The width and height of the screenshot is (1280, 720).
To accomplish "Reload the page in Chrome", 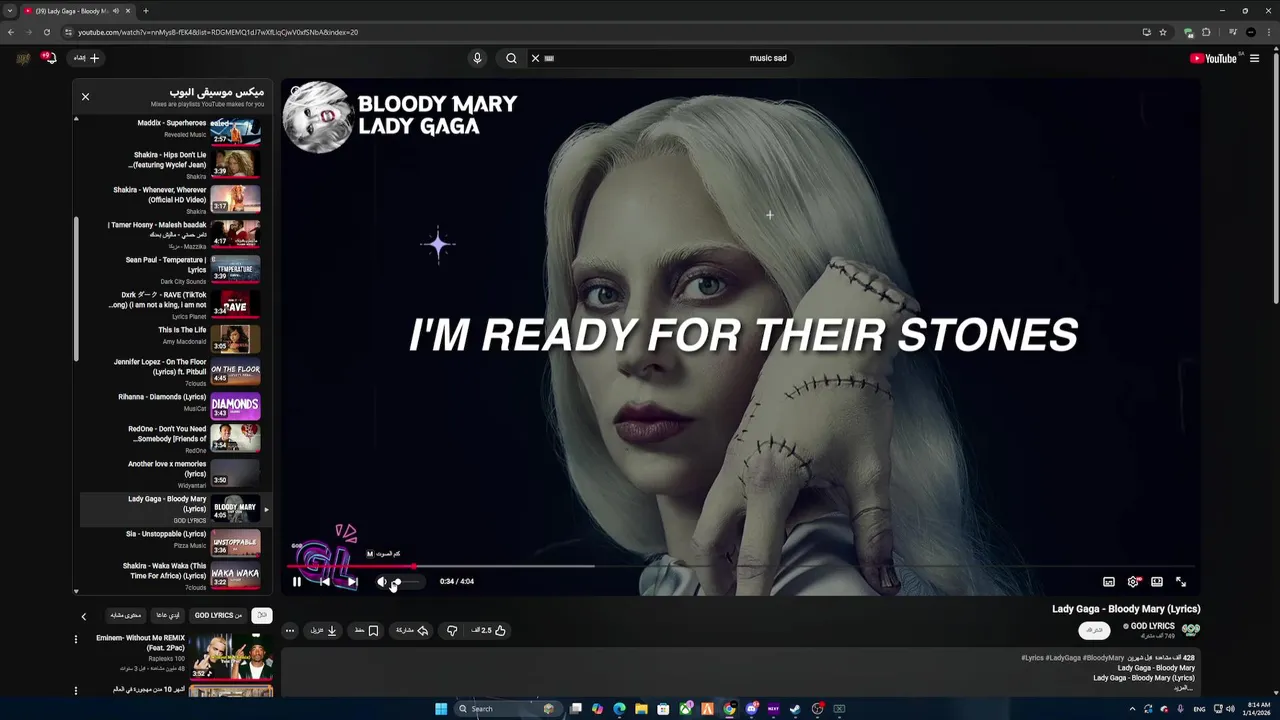I will tap(46, 32).
